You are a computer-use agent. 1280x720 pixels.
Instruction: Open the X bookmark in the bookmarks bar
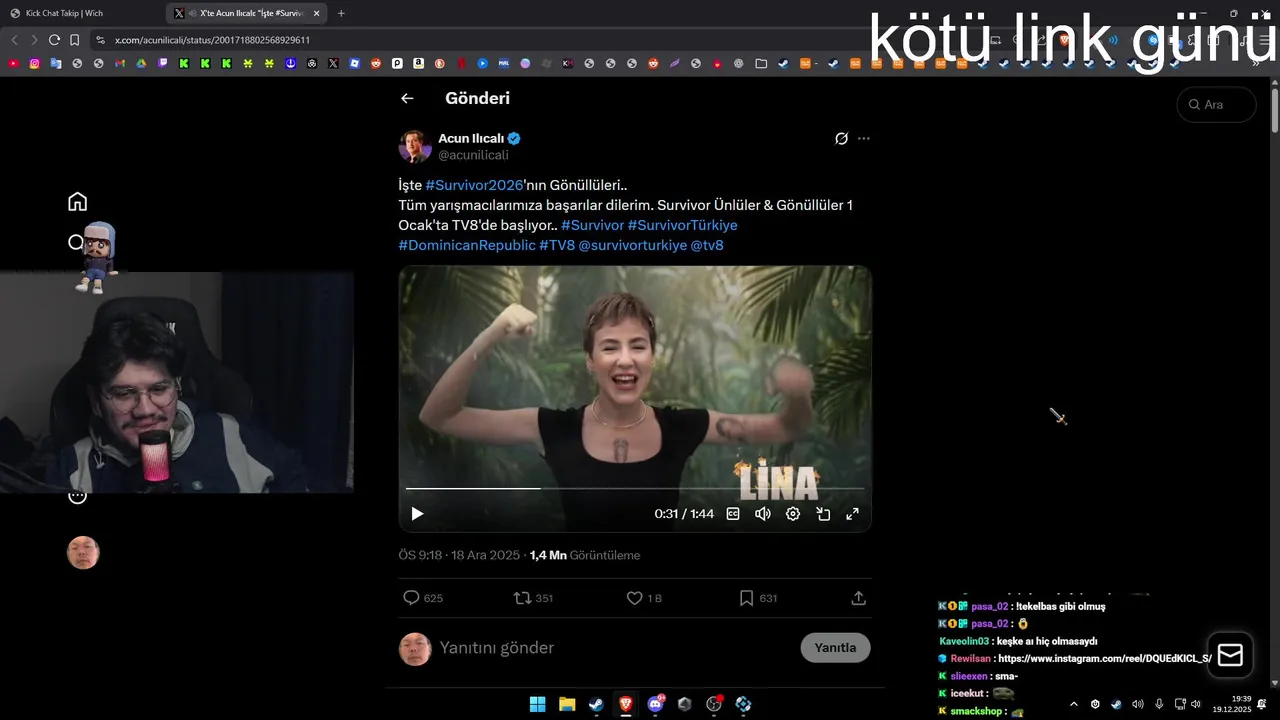333,63
